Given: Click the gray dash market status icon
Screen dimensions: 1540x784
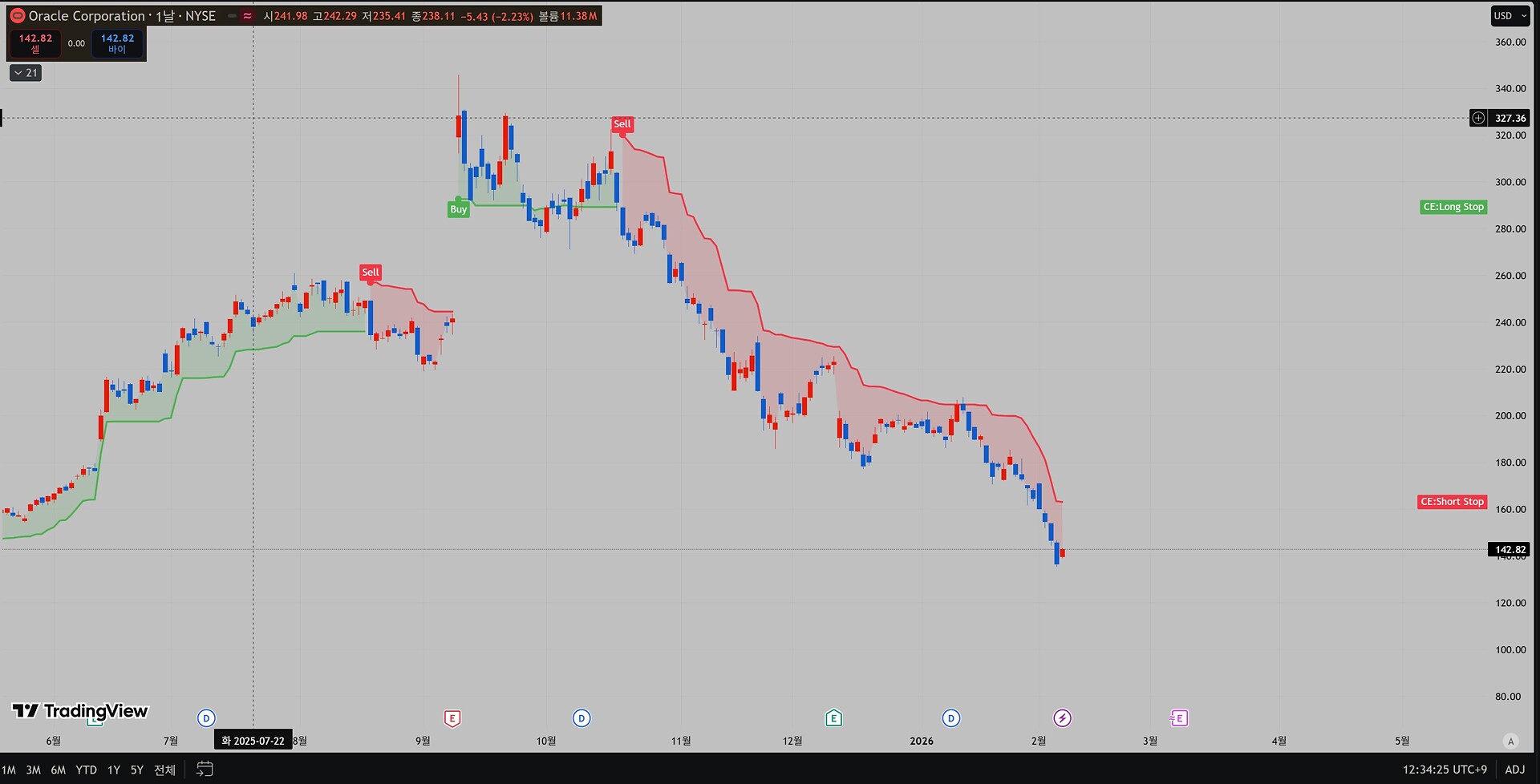Looking at the screenshot, I should pos(232,16).
